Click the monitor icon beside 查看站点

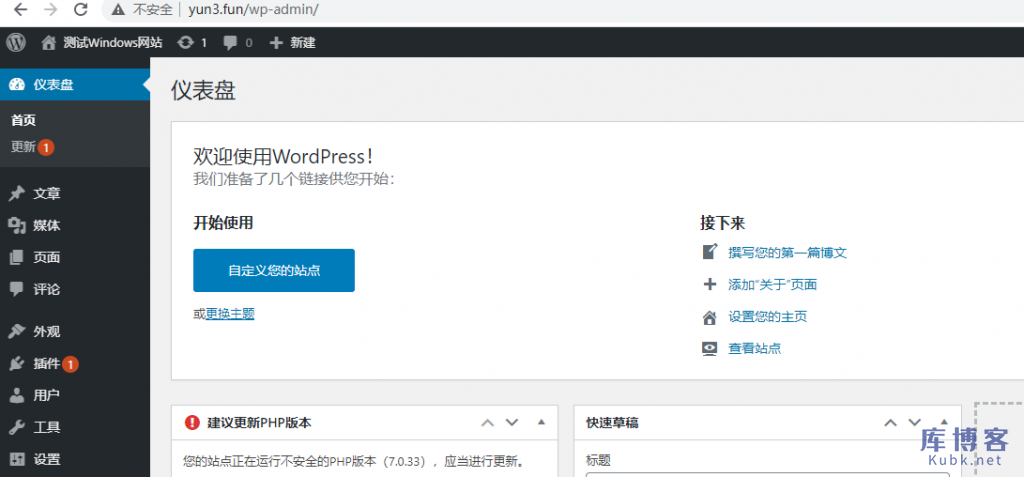(x=709, y=349)
